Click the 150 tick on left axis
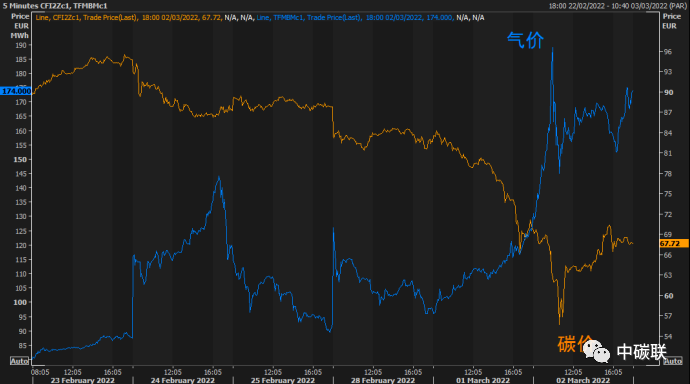 click(20, 159)
